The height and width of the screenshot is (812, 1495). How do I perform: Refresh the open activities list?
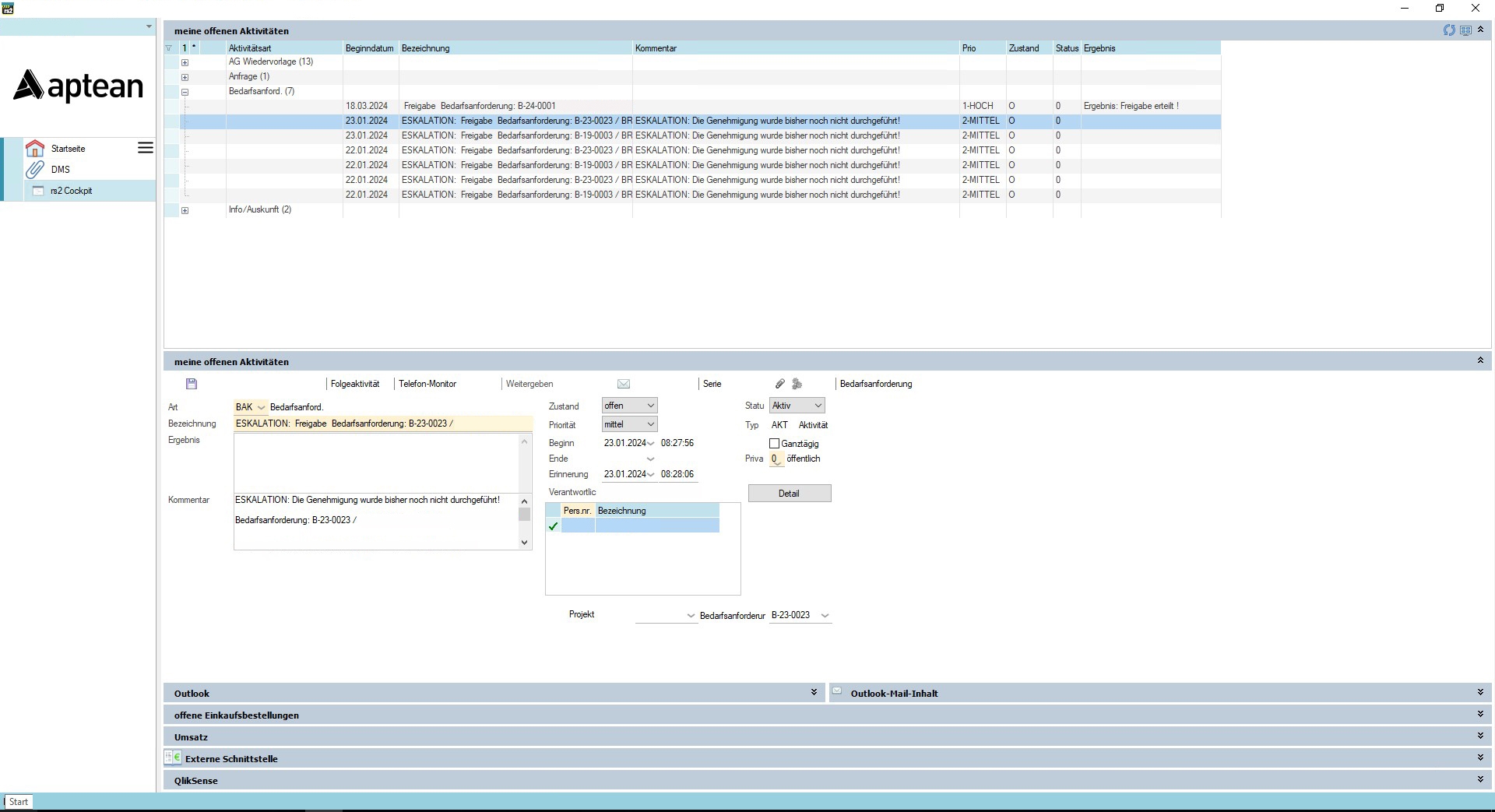1448,30
